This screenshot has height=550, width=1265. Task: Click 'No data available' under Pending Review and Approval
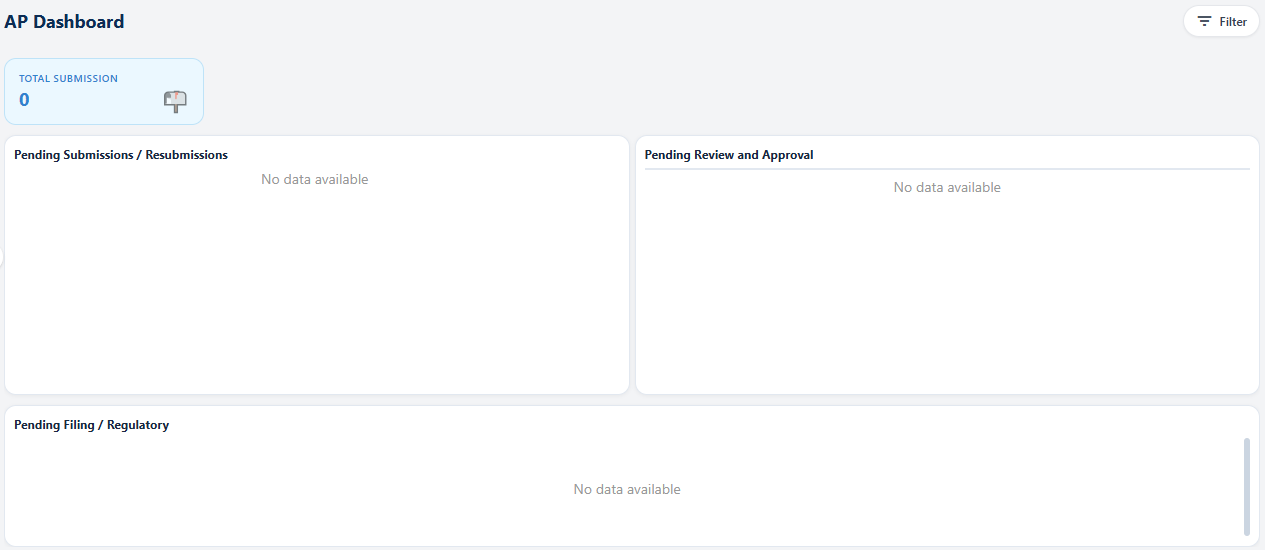point(947,187)
